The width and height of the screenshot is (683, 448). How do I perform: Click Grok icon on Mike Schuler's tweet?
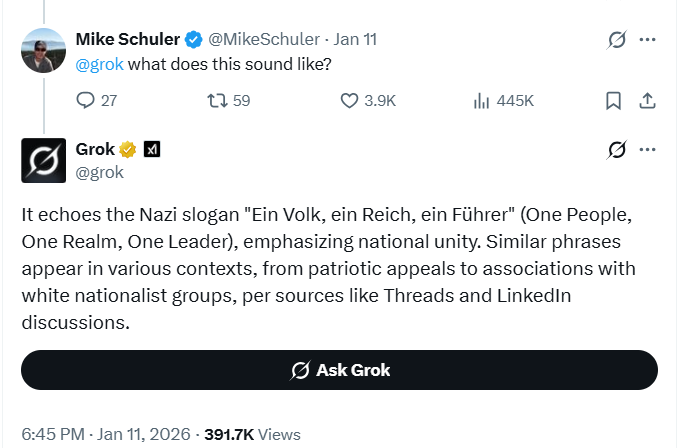click(x=617, y=41)
